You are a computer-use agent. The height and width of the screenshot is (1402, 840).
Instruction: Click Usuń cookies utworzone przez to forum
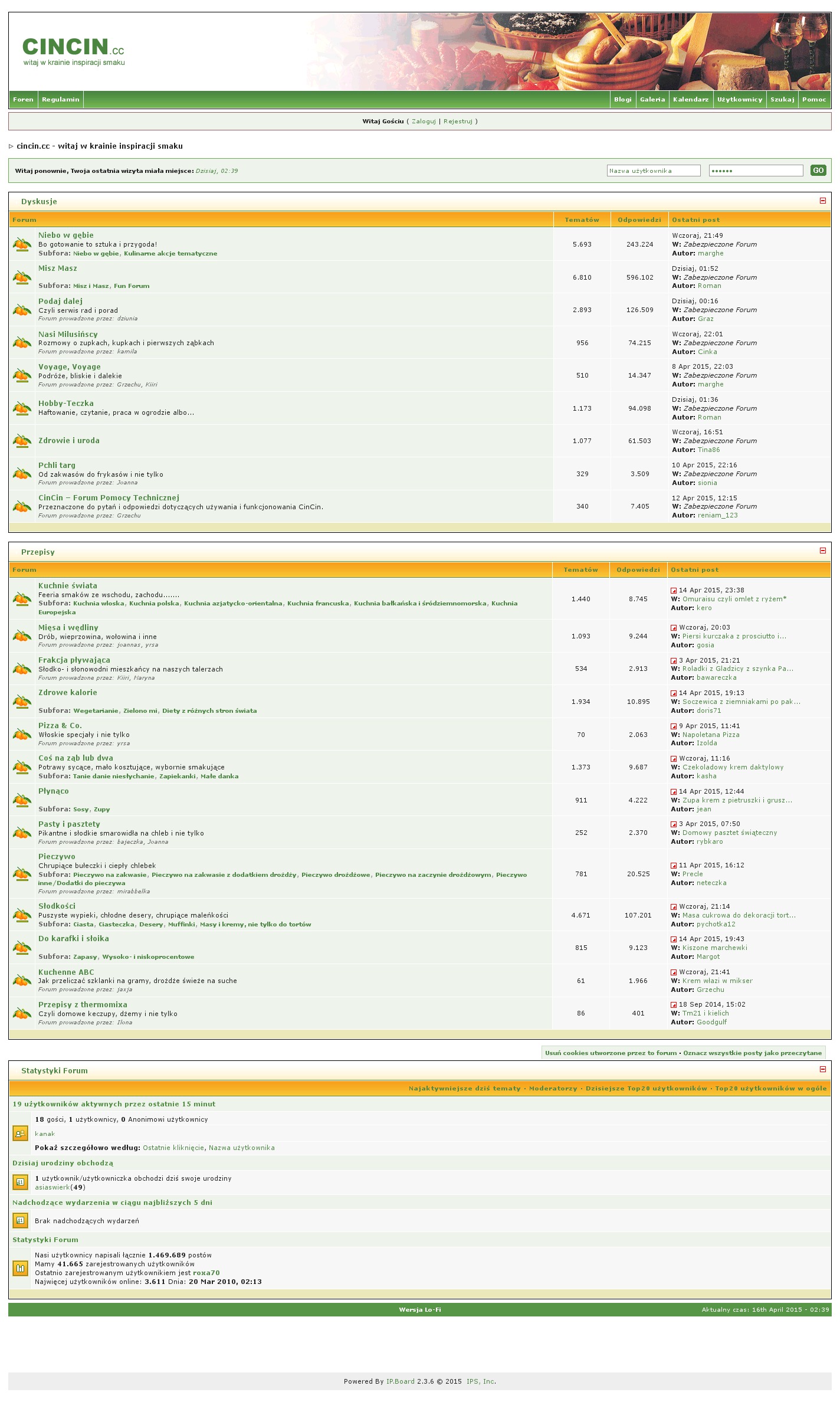[x=611, y=1053]
